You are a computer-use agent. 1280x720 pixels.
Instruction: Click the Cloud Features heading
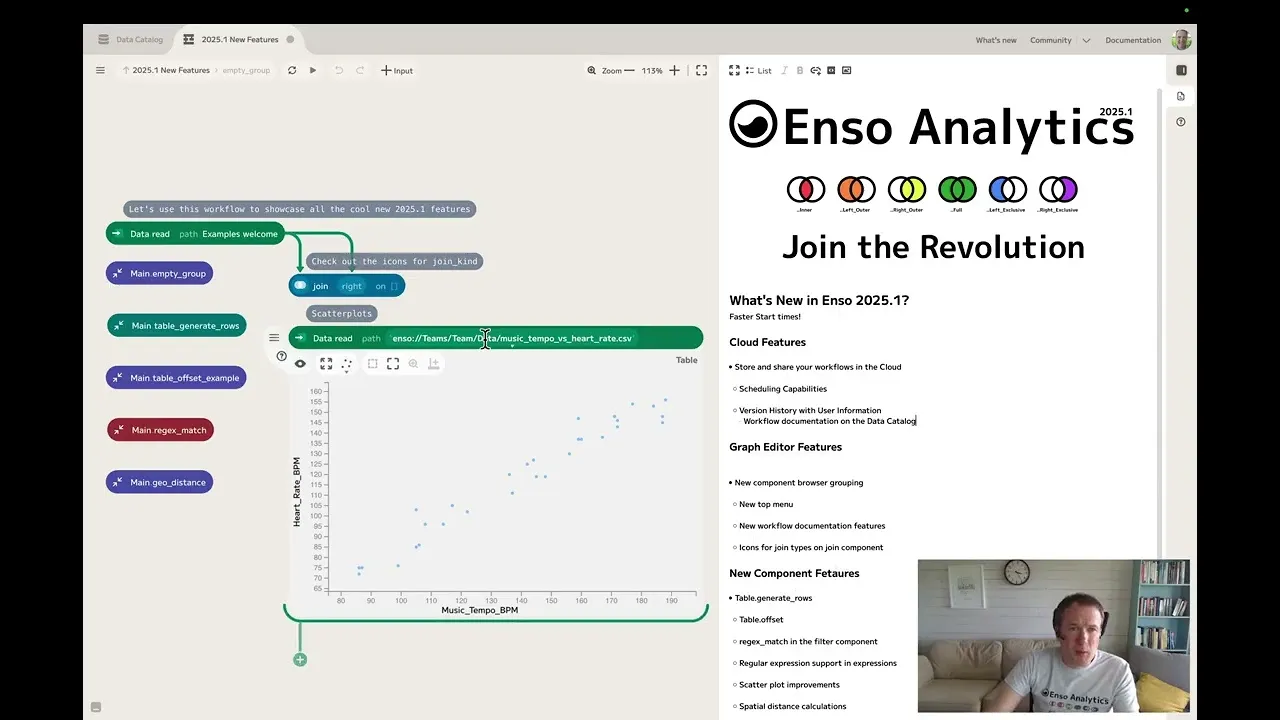(x=767, y=342)
